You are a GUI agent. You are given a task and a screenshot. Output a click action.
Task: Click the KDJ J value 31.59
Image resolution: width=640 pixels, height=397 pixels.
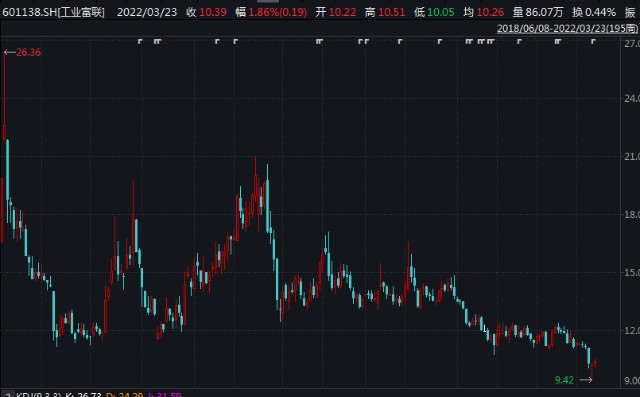pos(168,395)
